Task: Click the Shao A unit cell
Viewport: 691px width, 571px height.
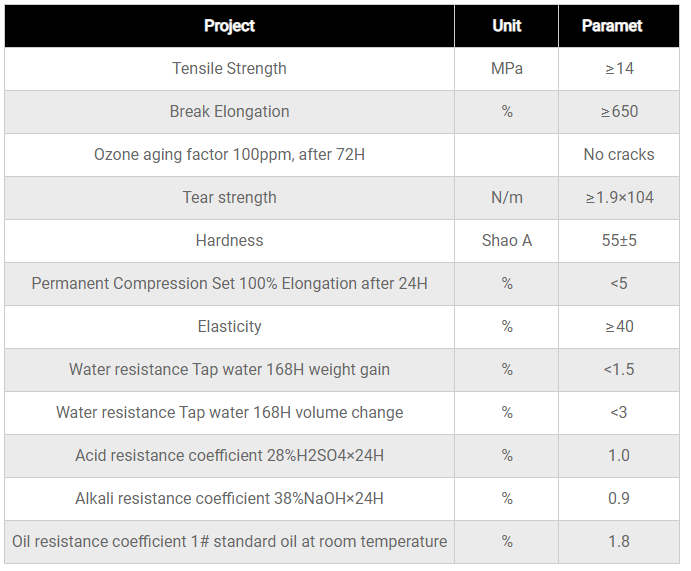Action: point(506,241)
